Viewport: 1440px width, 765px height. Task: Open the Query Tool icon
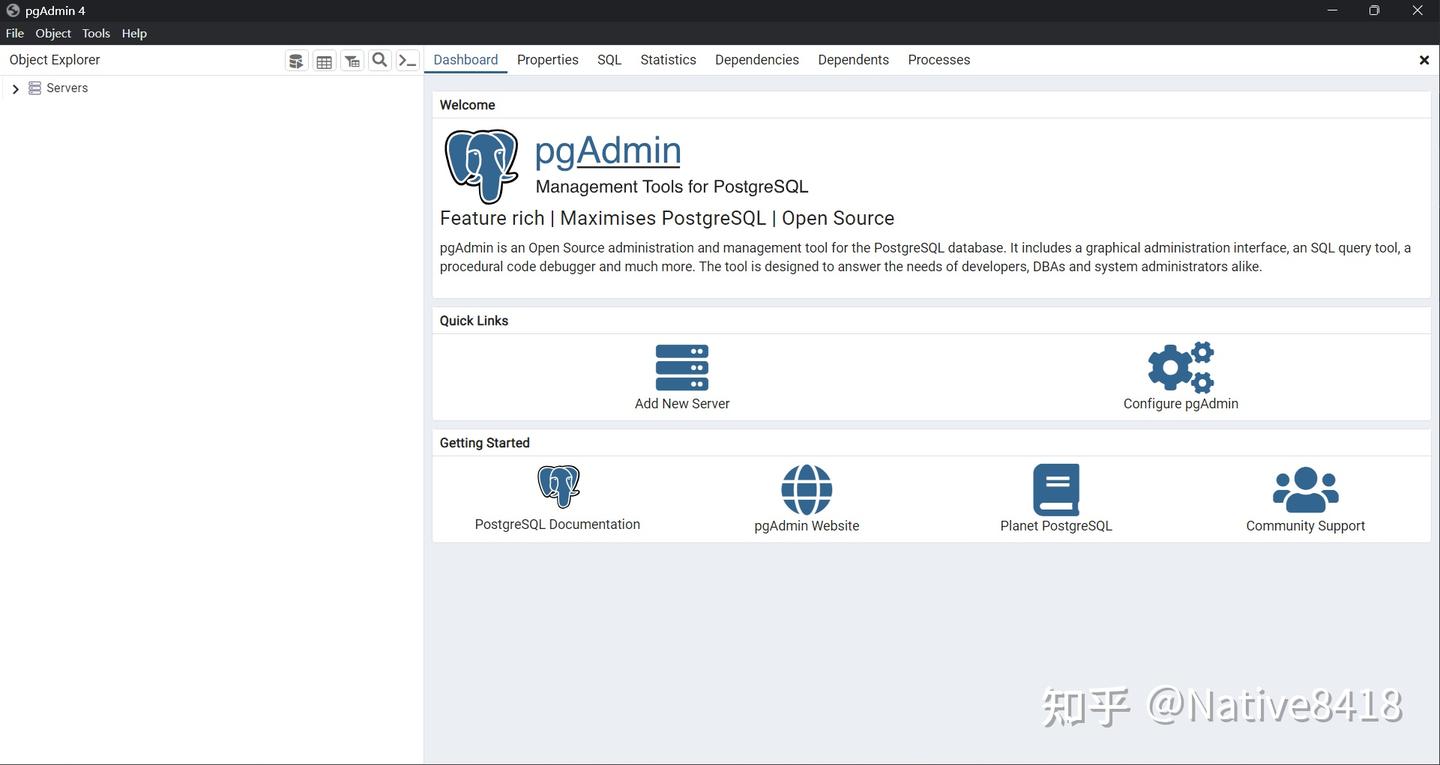[296, 60]
